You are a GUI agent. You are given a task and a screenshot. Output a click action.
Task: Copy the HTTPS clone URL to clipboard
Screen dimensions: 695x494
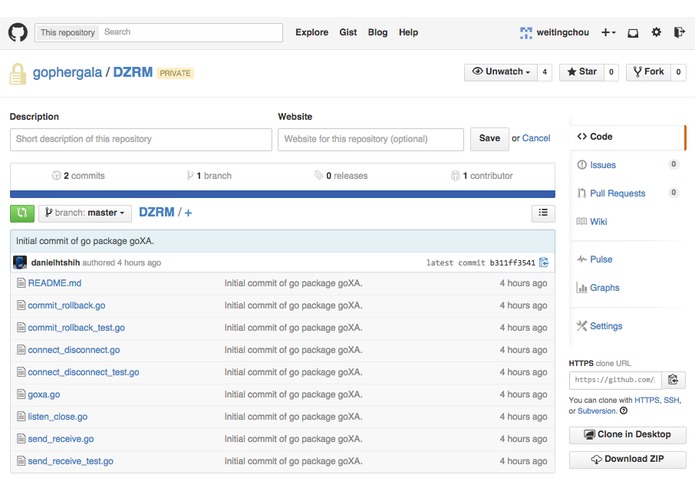coord(673,380)
